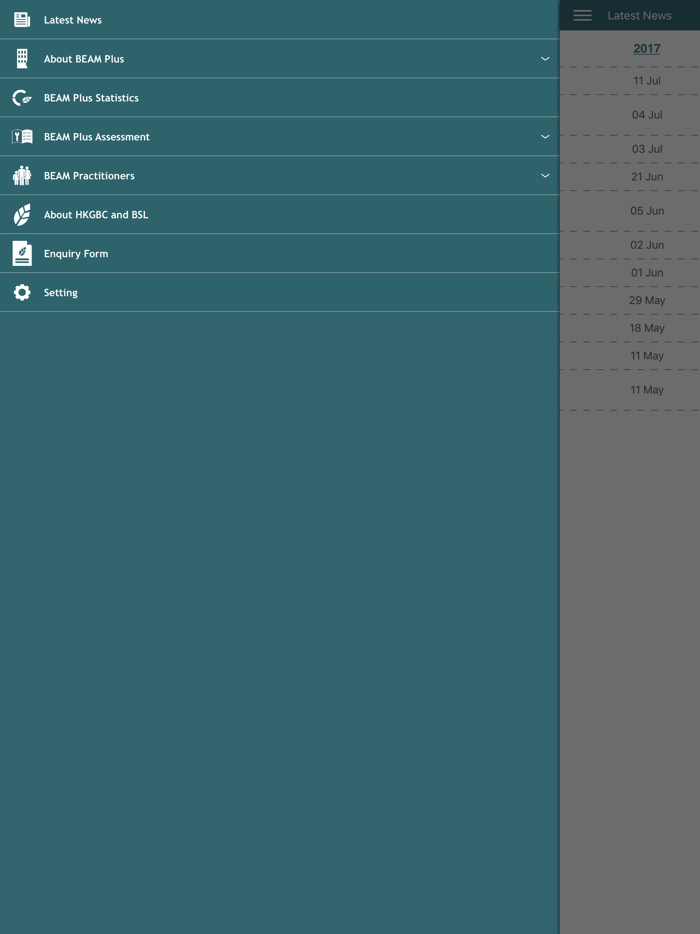Open the 11 Jul news entry

pos(630,80)
